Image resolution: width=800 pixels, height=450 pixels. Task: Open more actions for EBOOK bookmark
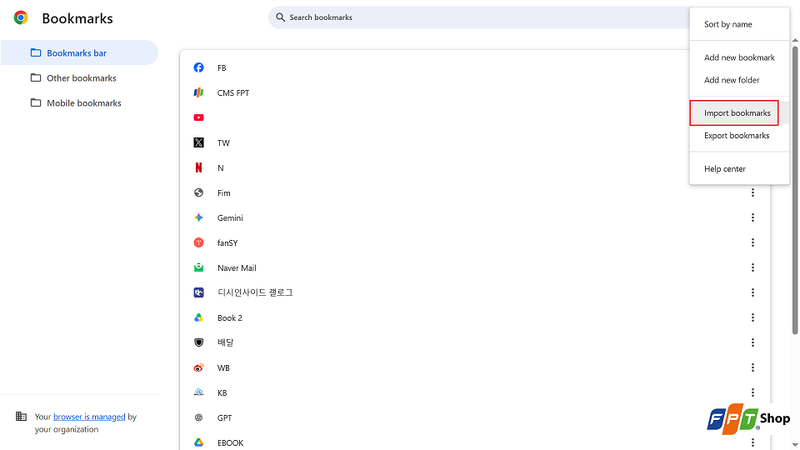pyautogui.click(x=753, y=443)
